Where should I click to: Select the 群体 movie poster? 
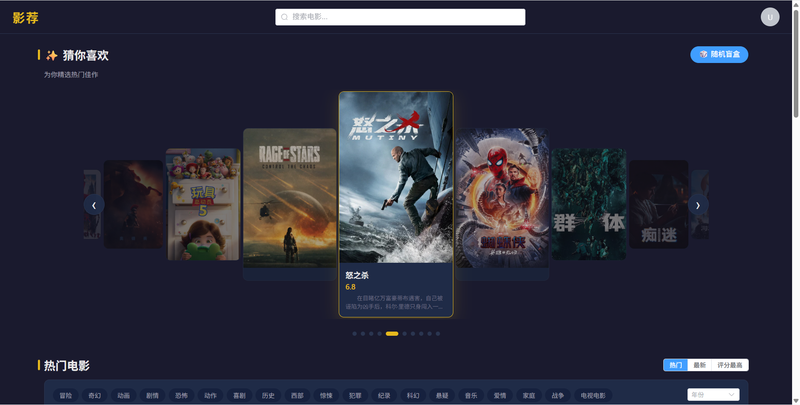(x=589, y=205)
